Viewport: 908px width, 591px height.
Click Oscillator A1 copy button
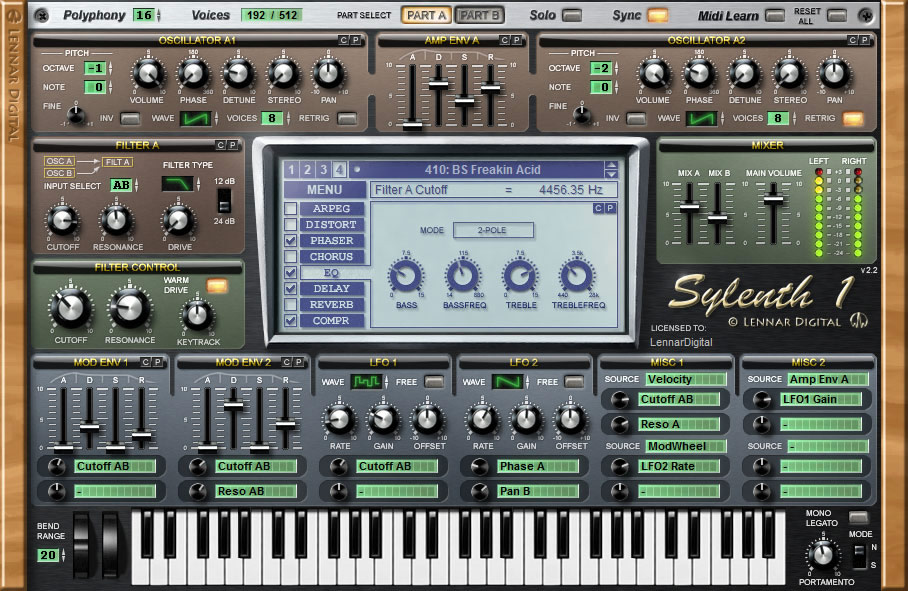(x=344, y=40)
